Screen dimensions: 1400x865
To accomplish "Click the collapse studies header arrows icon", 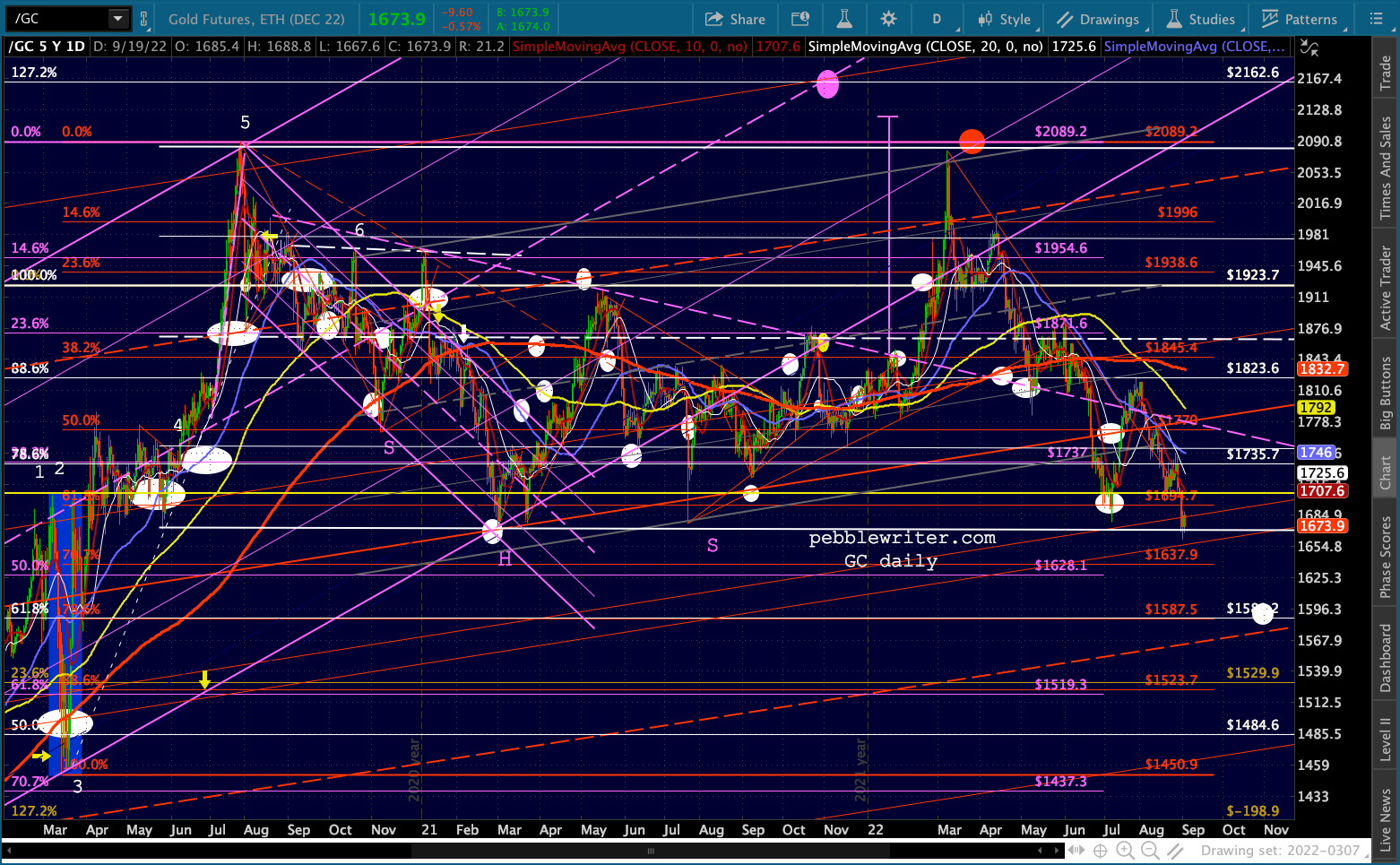I will point(1310,47).
